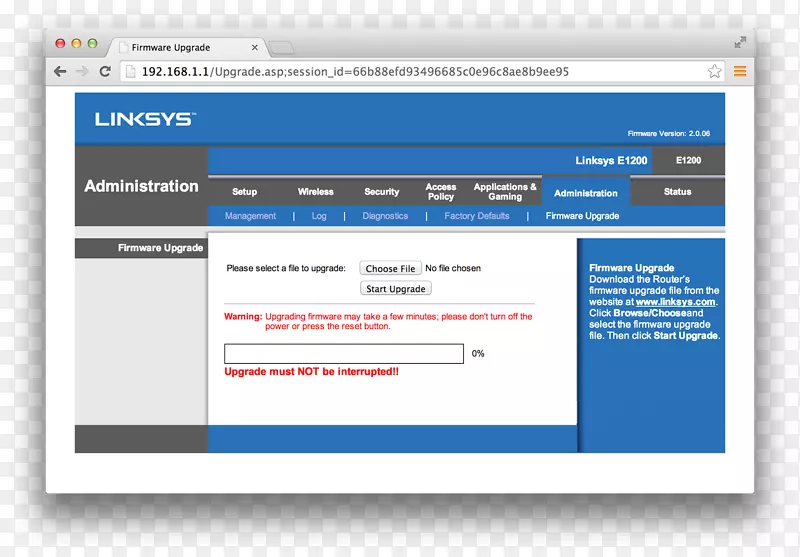Click the browser back arrow
800x557 pixels.
60,71
